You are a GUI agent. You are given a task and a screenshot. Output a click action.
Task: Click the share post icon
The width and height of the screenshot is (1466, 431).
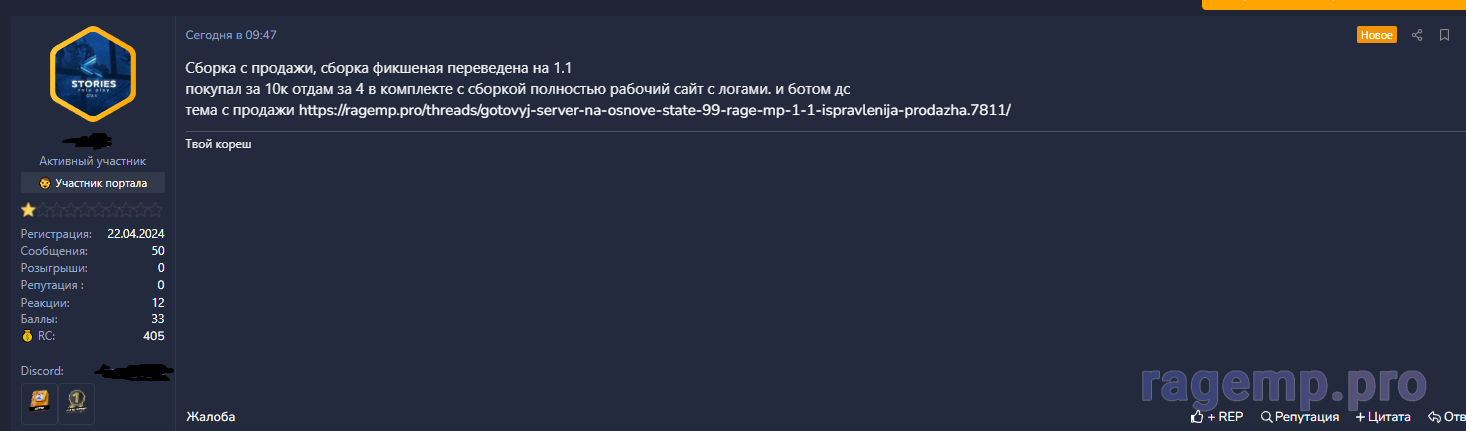[1417, 35]
